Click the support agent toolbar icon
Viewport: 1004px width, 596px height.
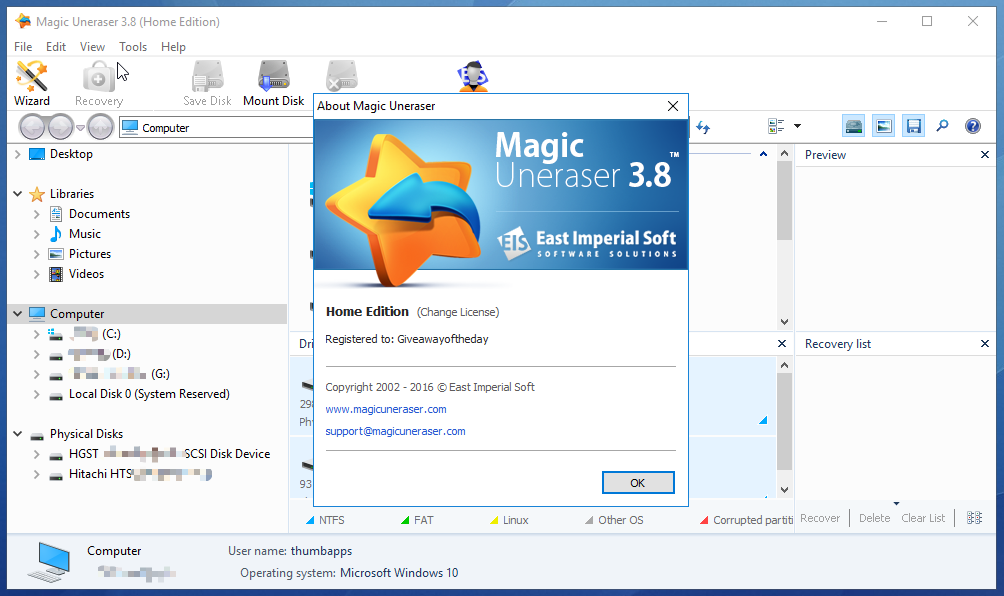pyautogui.click(x=473, y=76)
